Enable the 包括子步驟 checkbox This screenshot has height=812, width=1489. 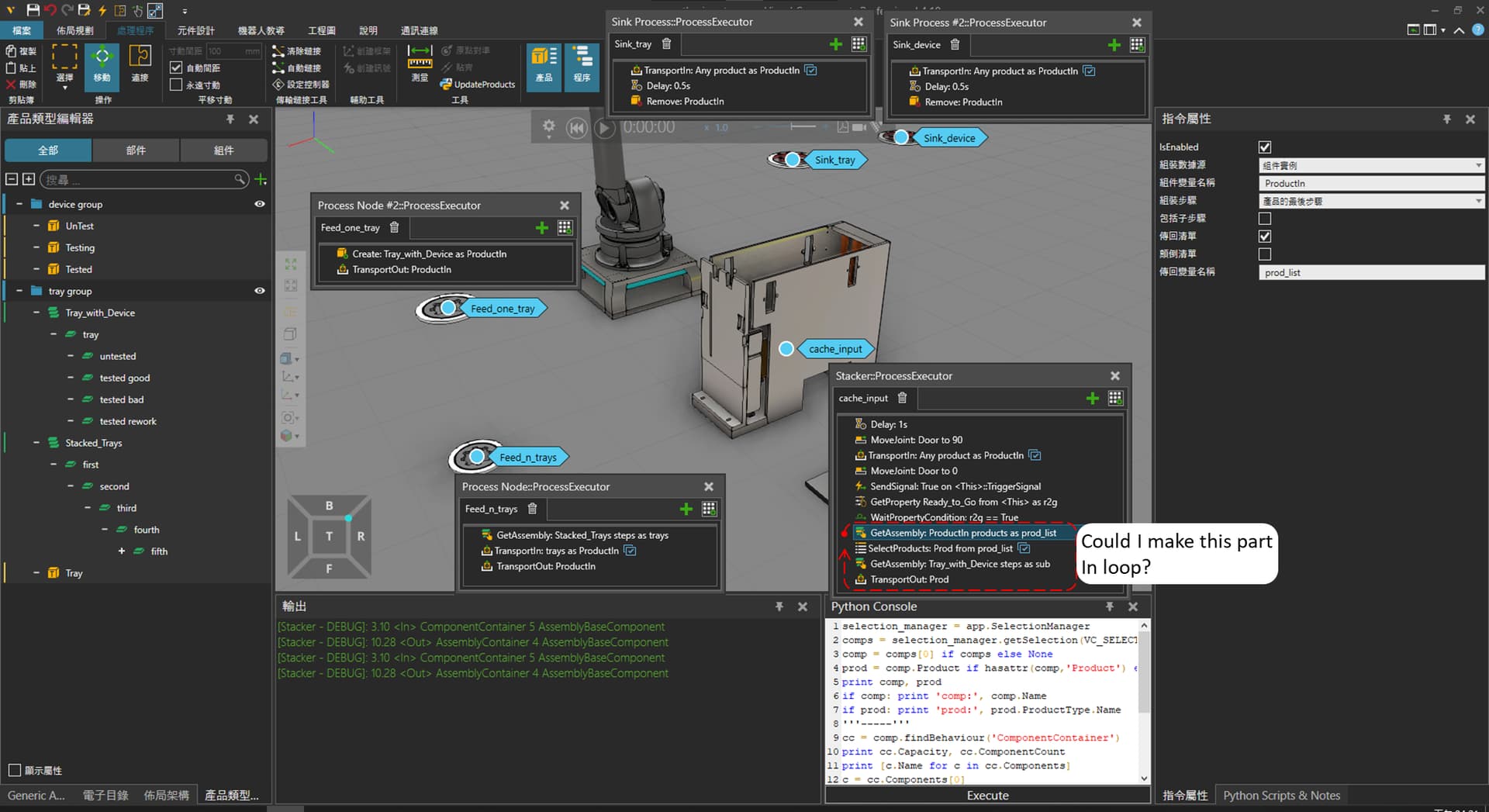click(1265, 219)
